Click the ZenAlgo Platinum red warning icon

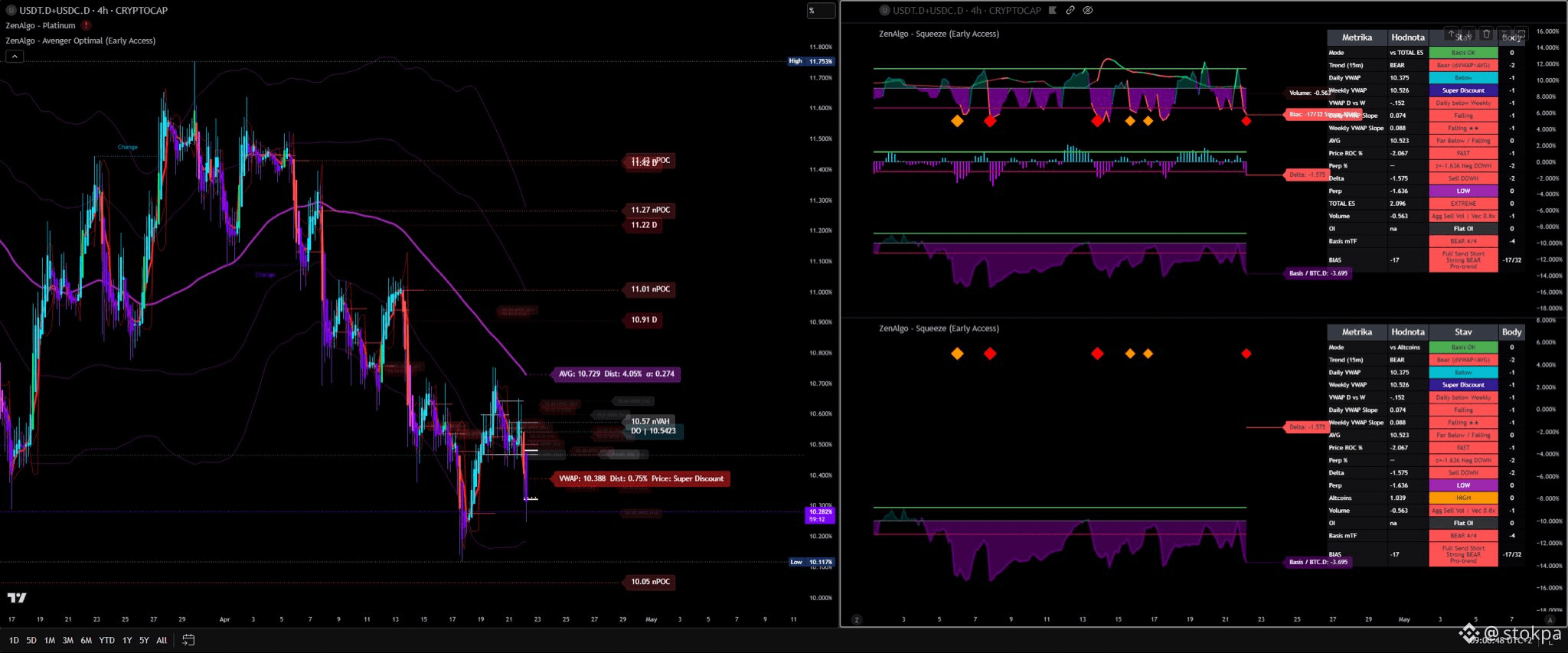click(86, 25)
